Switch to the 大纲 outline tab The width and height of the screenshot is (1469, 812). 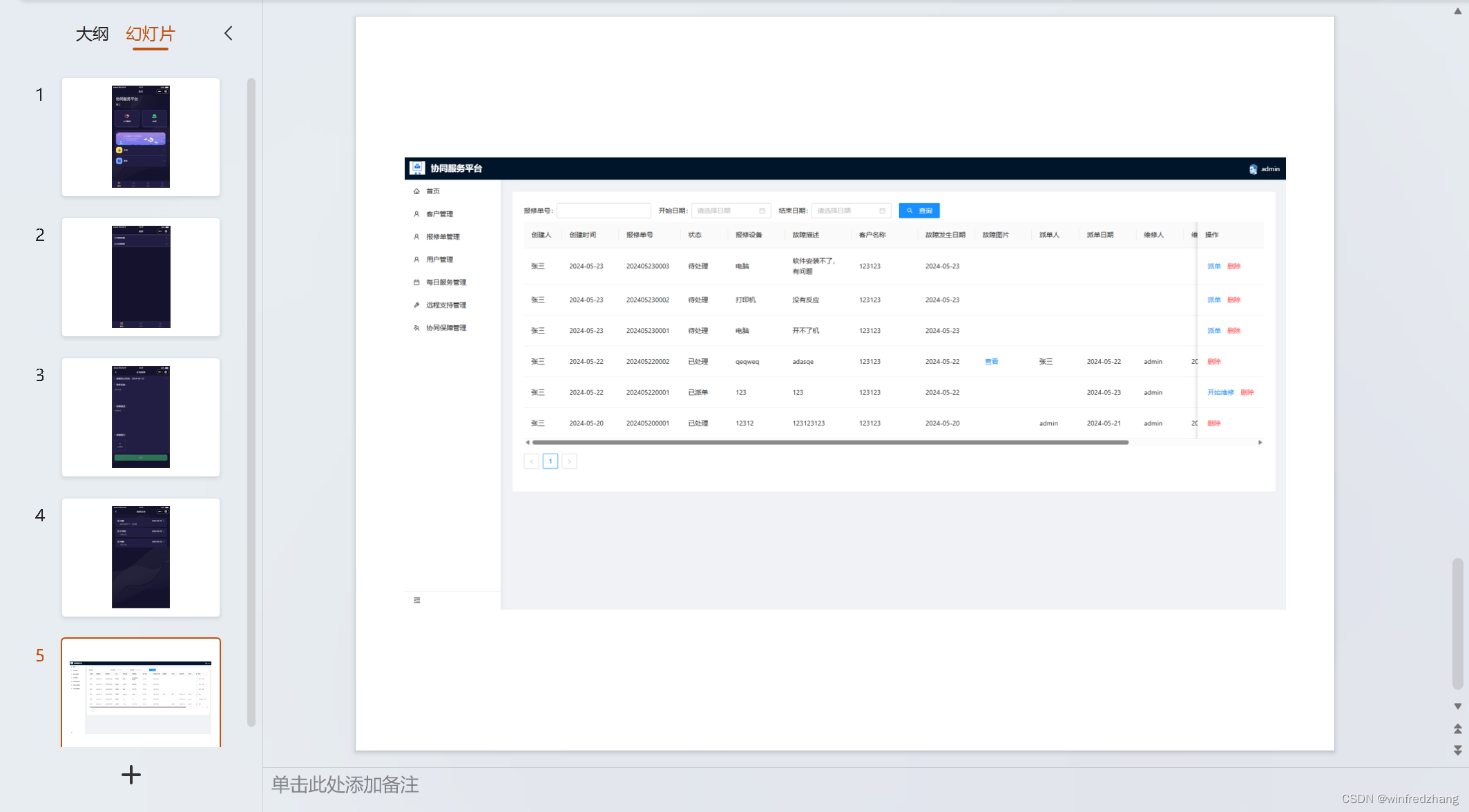[x=92, y=34]
